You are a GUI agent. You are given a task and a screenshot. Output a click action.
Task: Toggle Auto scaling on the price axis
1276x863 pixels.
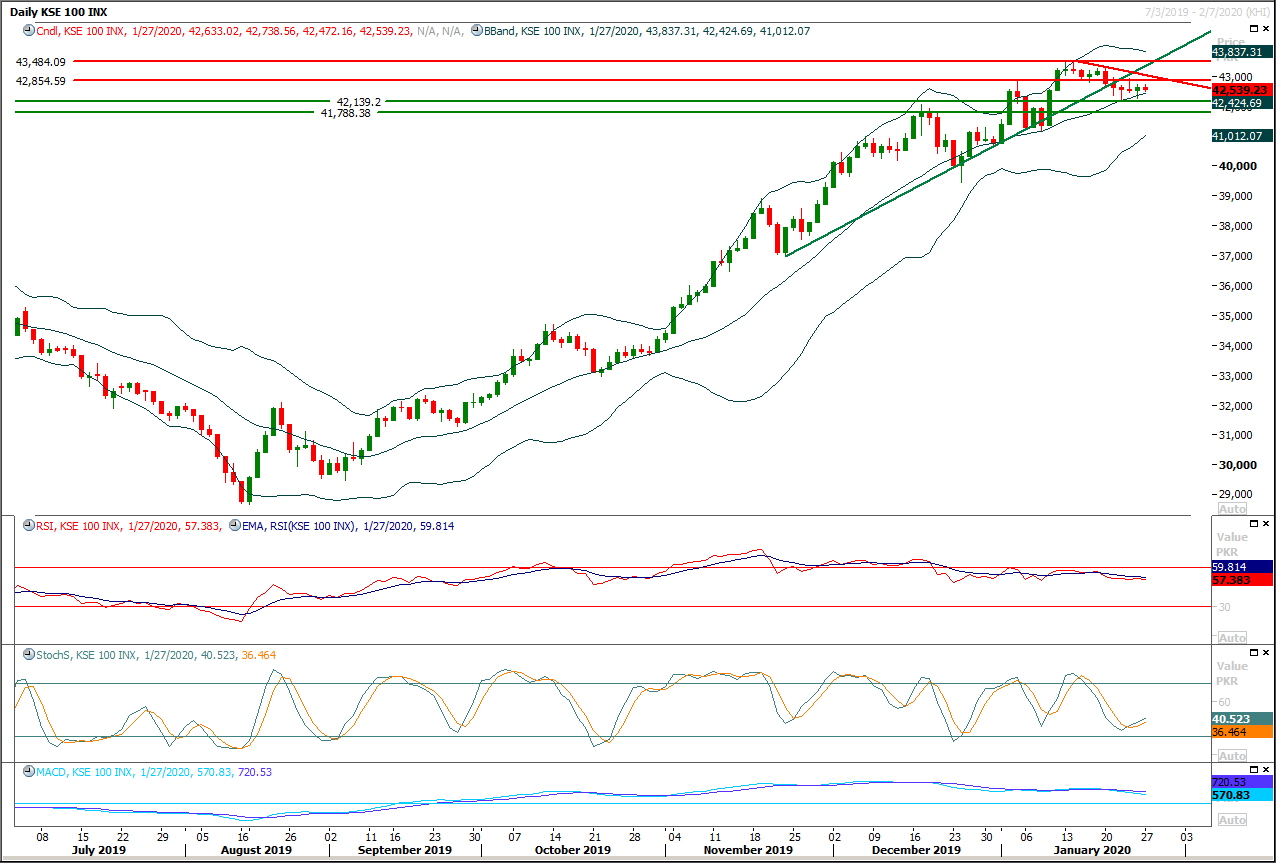1232,509
